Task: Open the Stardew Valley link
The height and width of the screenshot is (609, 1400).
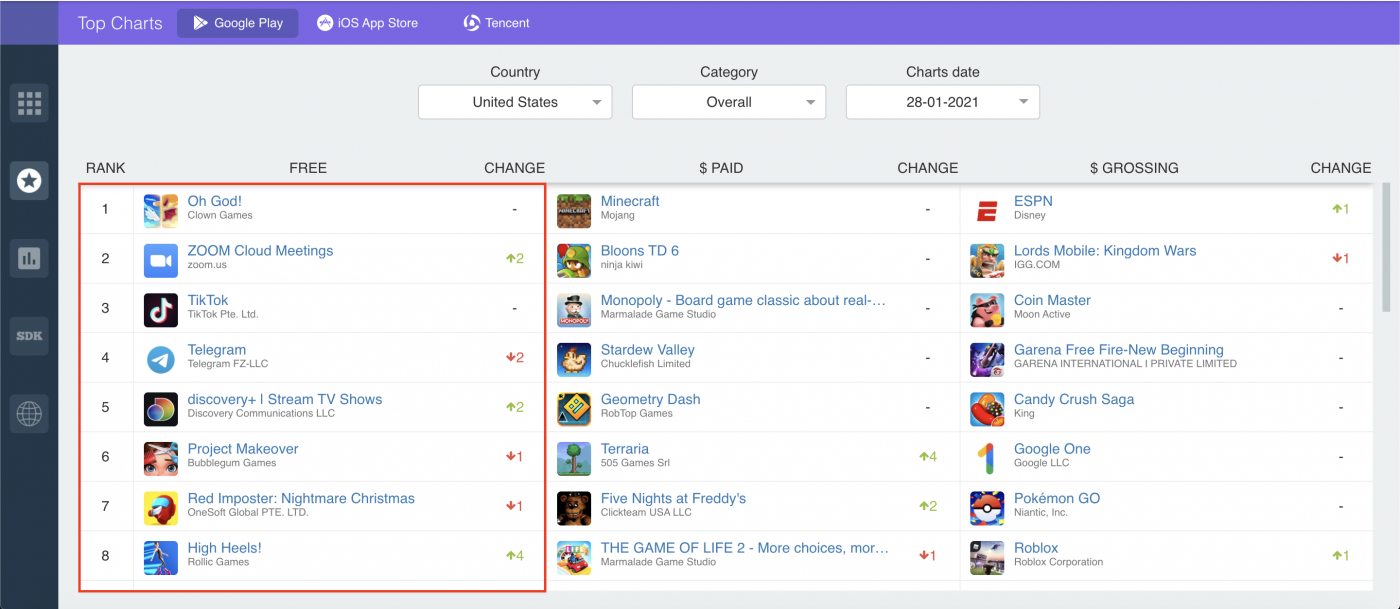Action: [647, 350]
